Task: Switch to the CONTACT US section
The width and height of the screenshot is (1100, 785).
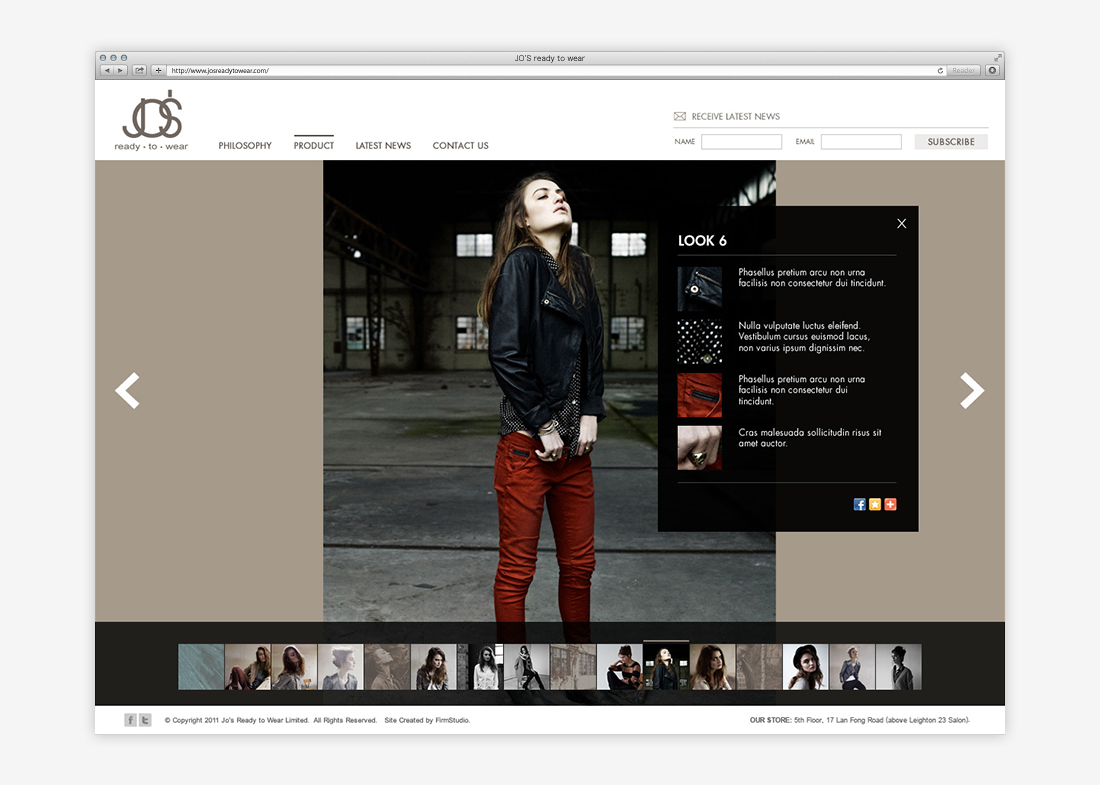Action: tap(460, 145)
